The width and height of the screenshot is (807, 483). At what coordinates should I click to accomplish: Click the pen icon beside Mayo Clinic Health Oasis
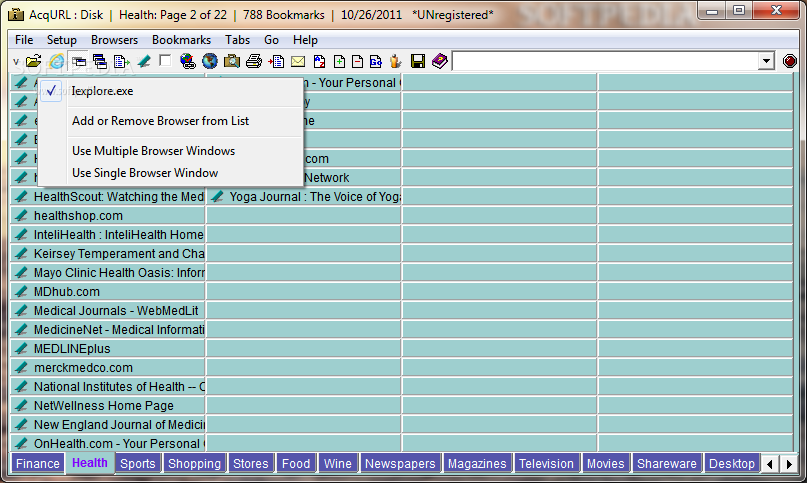coord(21,272)
